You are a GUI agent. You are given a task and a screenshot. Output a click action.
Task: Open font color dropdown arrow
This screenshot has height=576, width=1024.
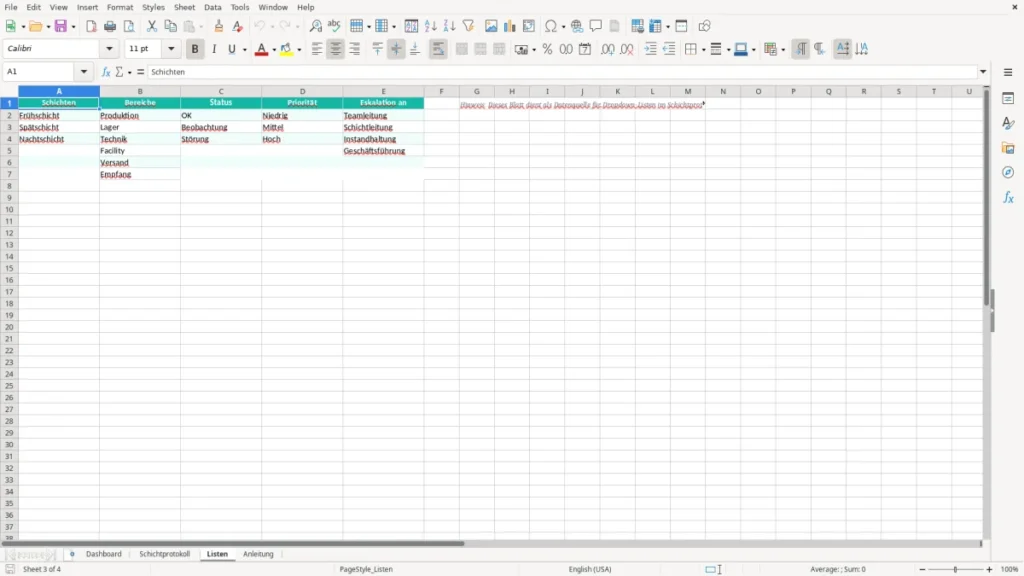(274, 50)
